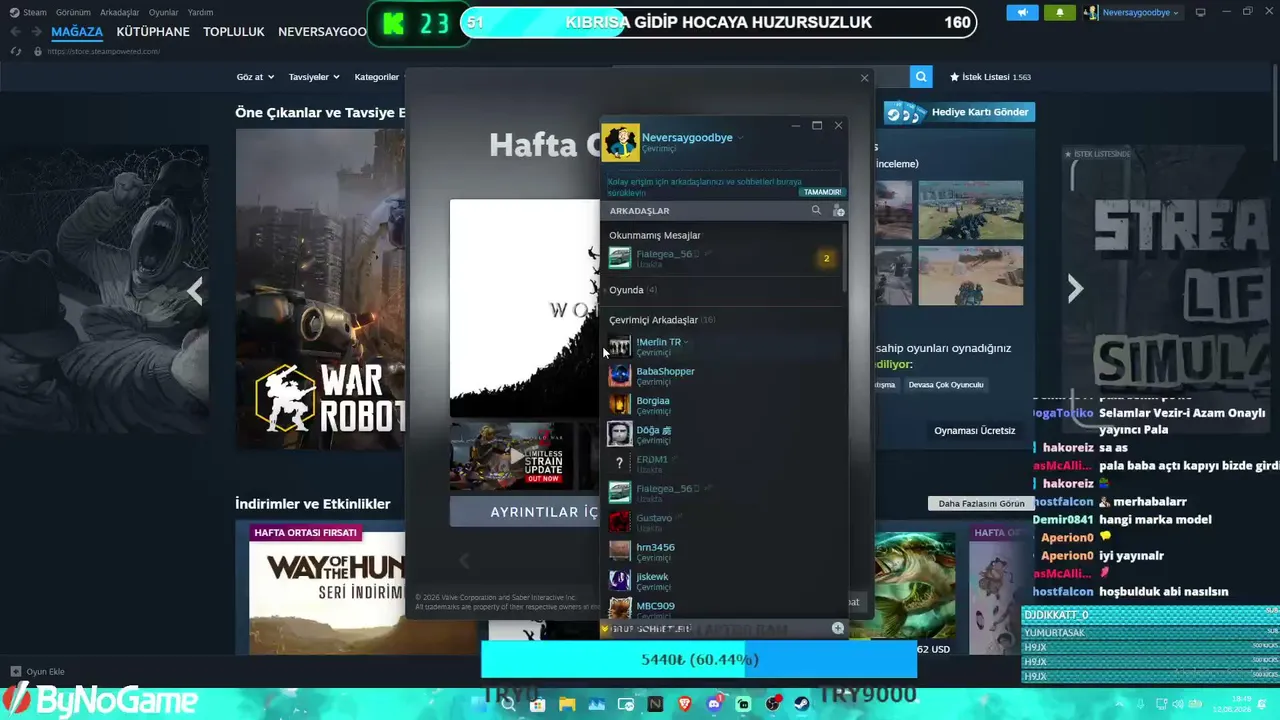Open the dropdown arrow next to !Merlin TR
Viewport: 1280px width, 720px height.
[x=686, y=342]
